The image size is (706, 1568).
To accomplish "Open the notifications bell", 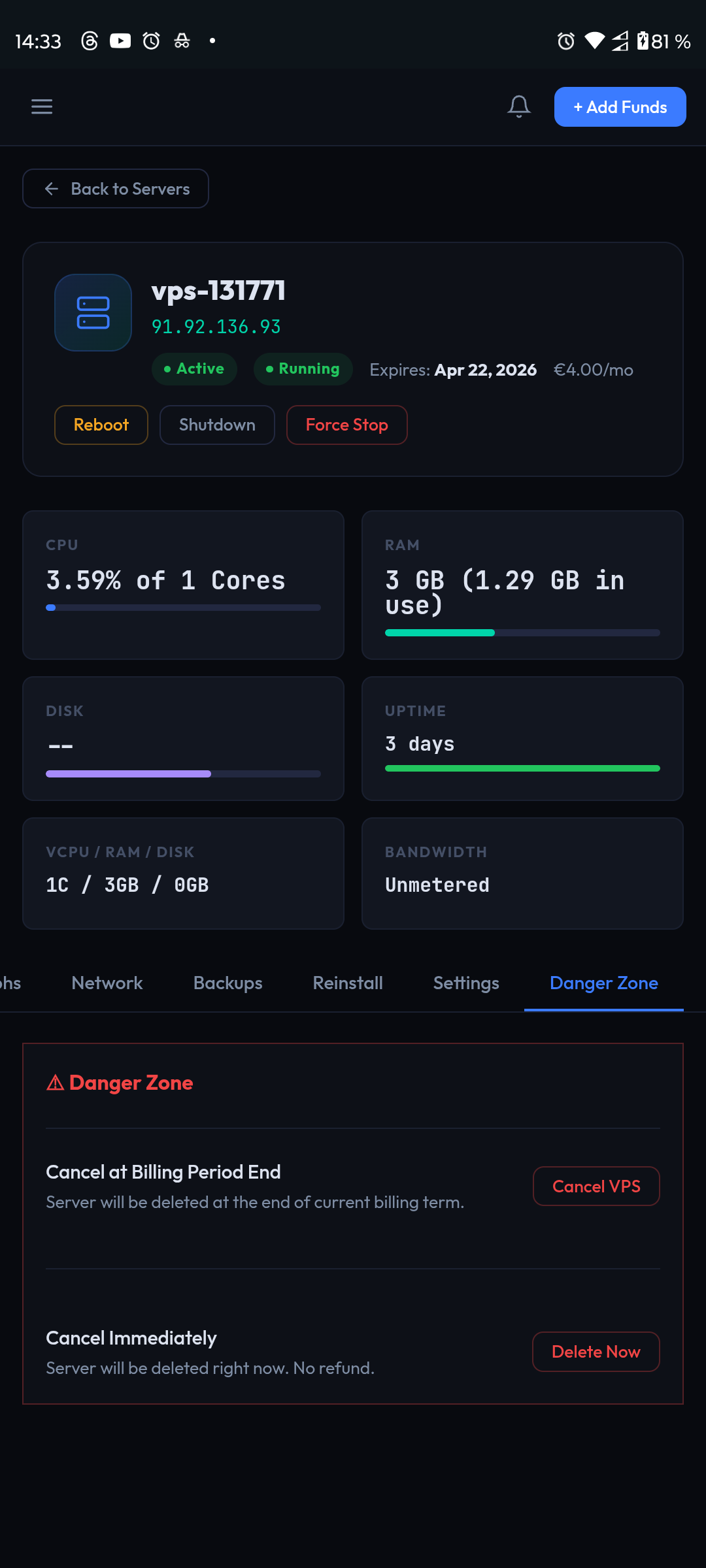I will pyautogui.click(x=519, y=106).
